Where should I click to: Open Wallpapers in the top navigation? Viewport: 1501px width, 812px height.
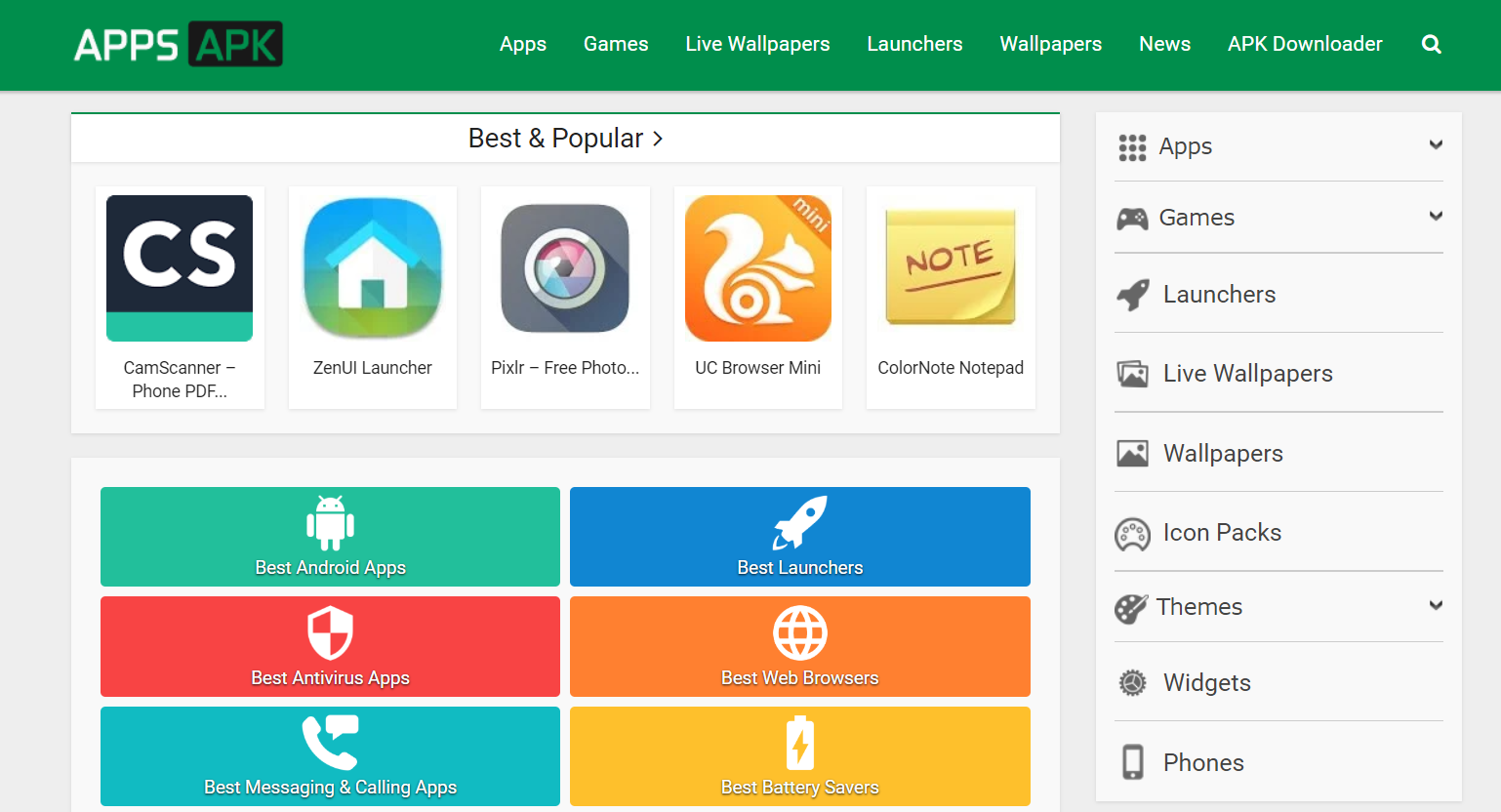tap(1050, 44)
